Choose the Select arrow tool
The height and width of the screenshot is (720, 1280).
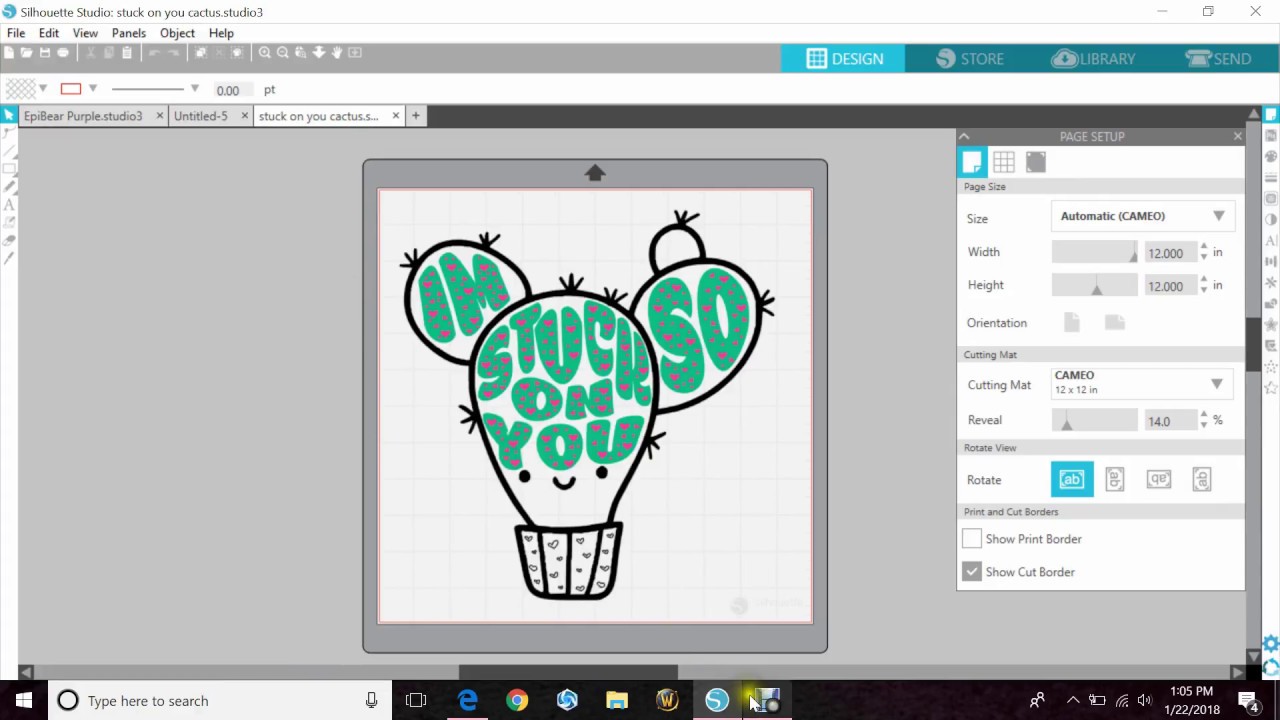[9, 116]
